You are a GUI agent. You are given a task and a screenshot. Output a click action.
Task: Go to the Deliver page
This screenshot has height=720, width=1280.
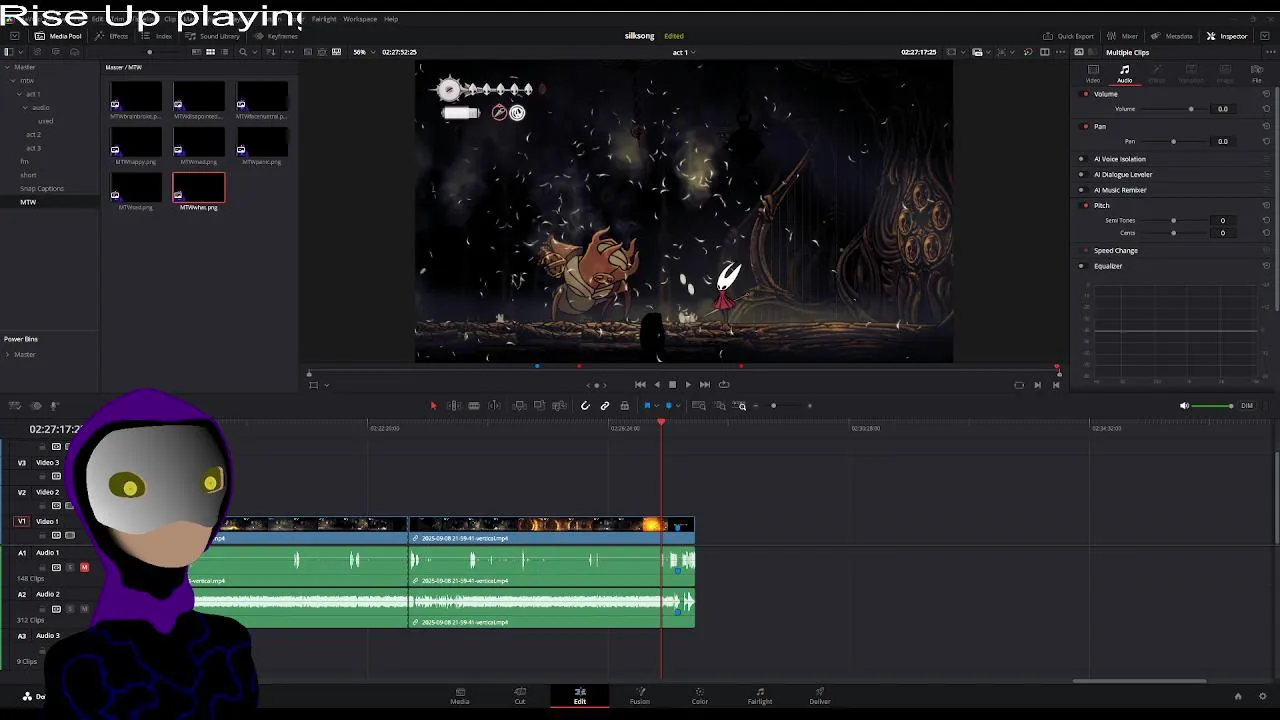(820, 695)
